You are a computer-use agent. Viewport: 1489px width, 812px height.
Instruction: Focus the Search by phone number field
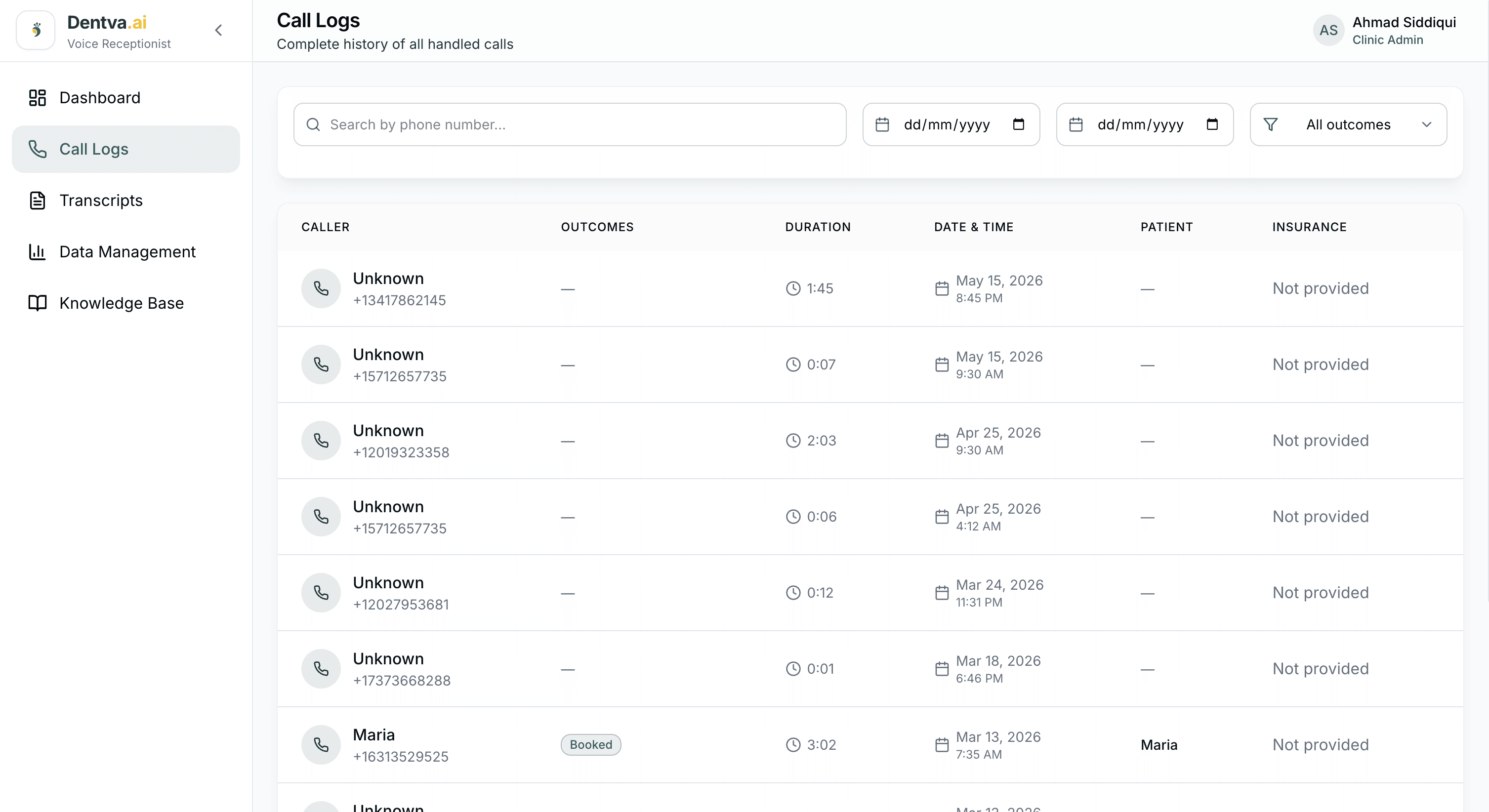tap(570, 125)
